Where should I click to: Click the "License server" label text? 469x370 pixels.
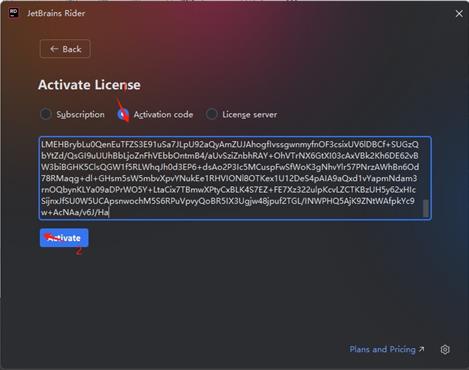point(250,115)
